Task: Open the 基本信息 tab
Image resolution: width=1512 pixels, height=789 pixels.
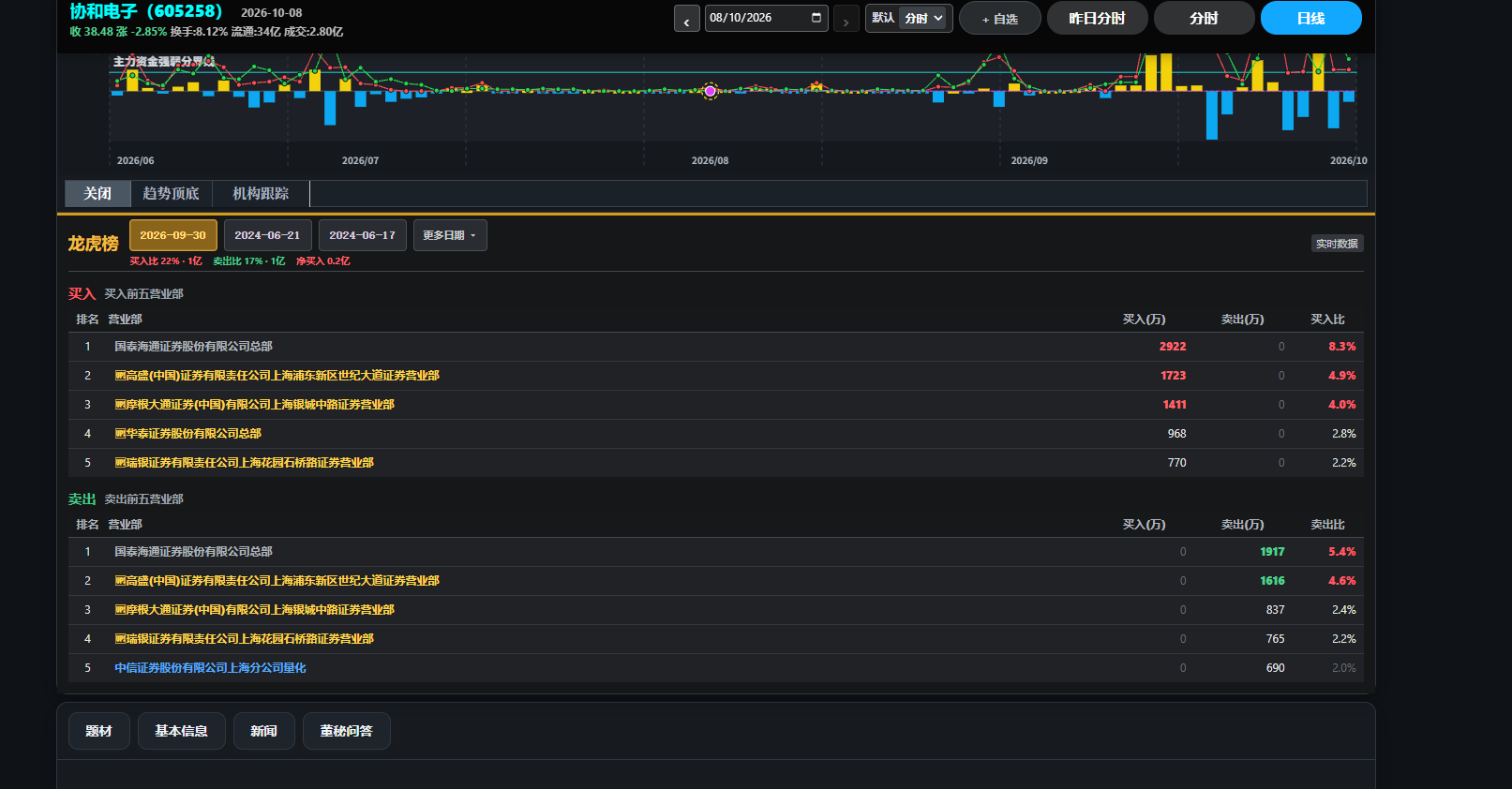Action: (x=181, y=731)
